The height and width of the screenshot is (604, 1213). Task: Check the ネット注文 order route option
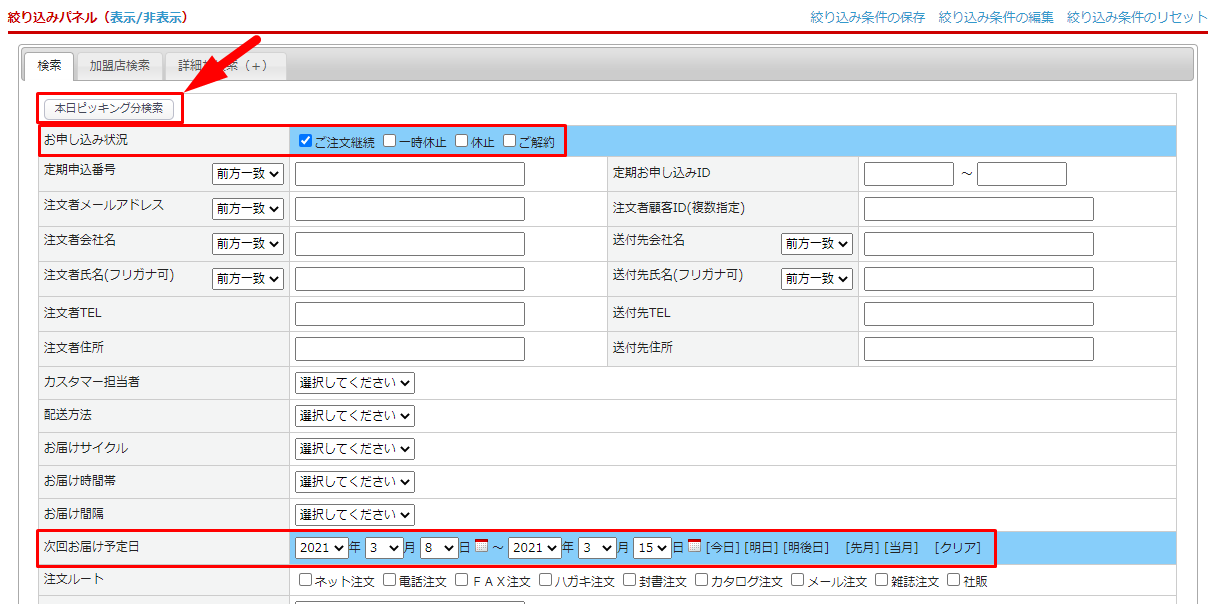pos(306,580)
